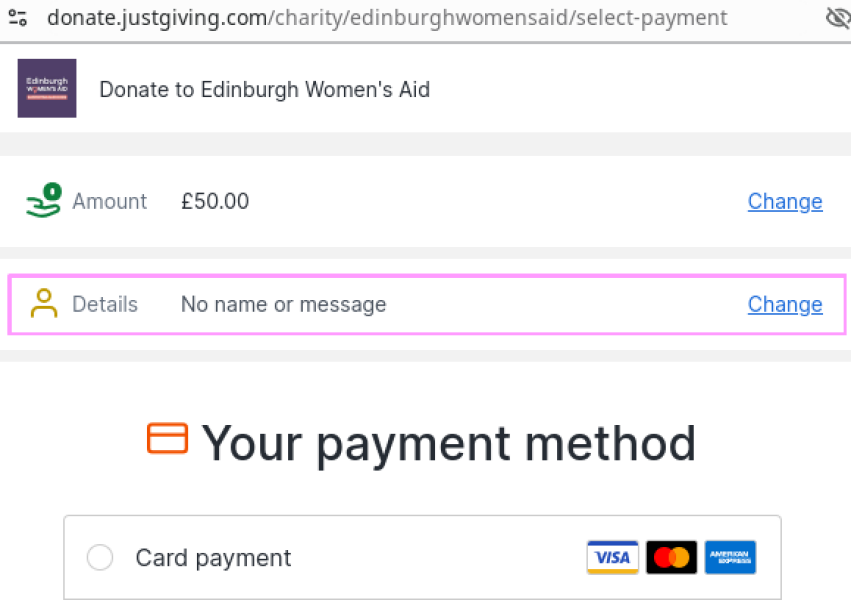Click the yellow person icon beside Details
Screen dimensions: 851x600
pyautogui.click(x=44, y=304)
